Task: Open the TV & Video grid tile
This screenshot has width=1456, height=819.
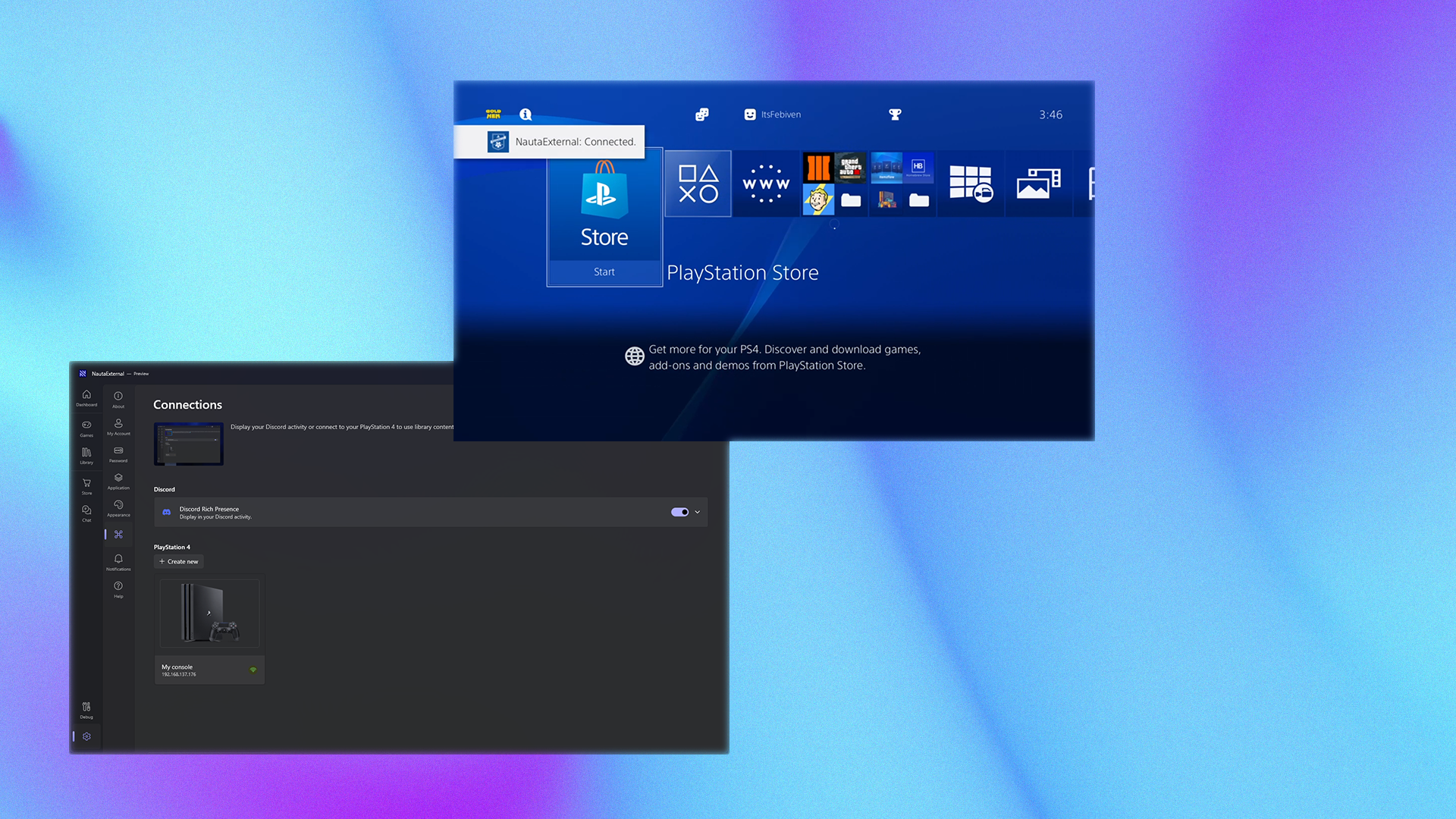Action: [971, 184]
